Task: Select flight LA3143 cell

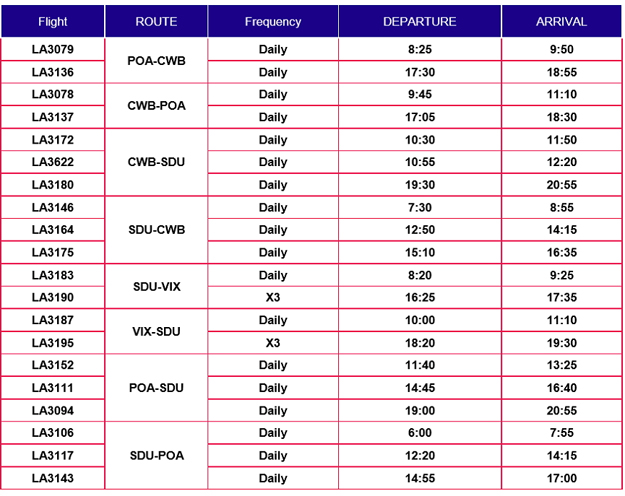Action: pos(52,478)
